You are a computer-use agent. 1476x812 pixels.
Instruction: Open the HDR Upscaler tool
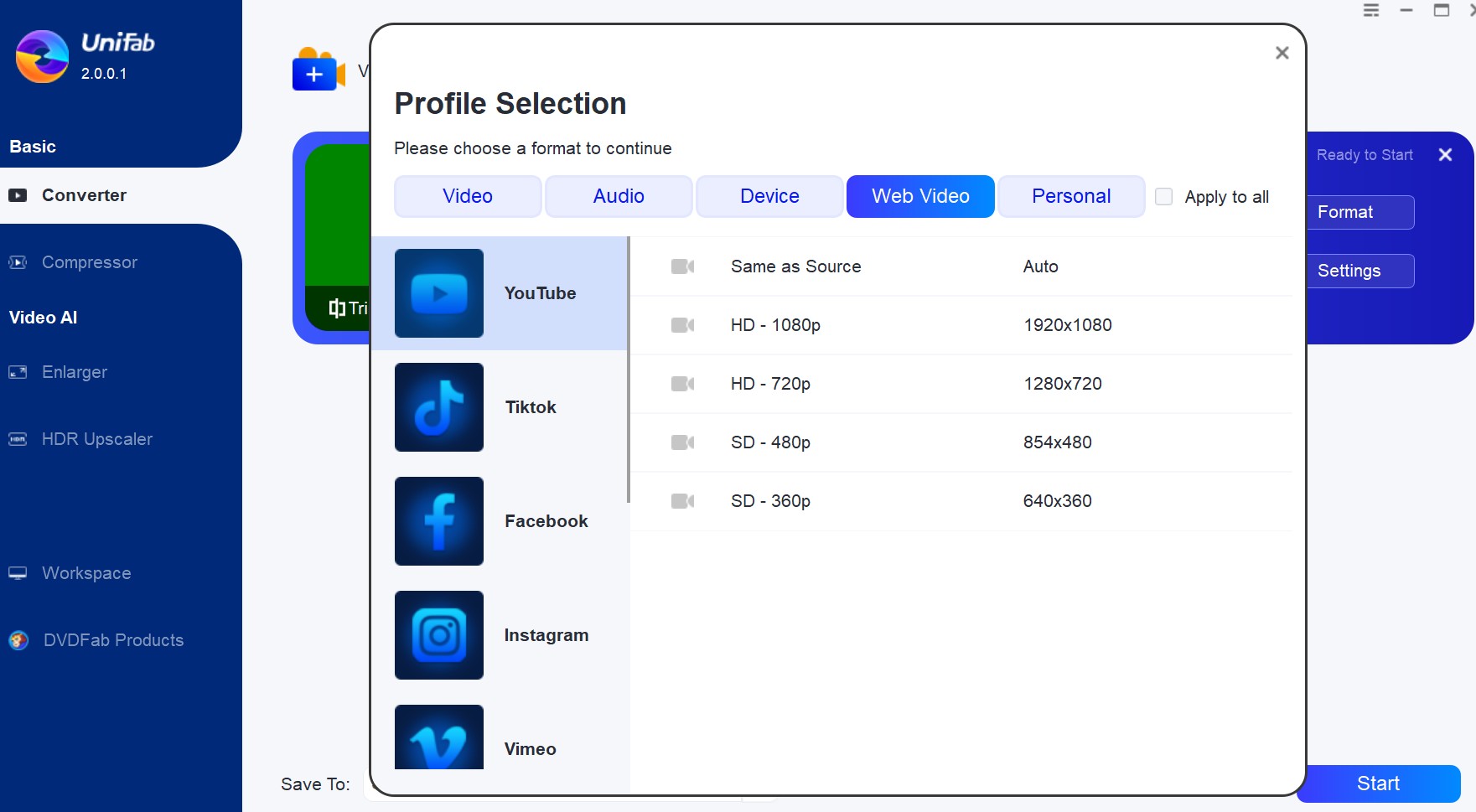(96, 439)
